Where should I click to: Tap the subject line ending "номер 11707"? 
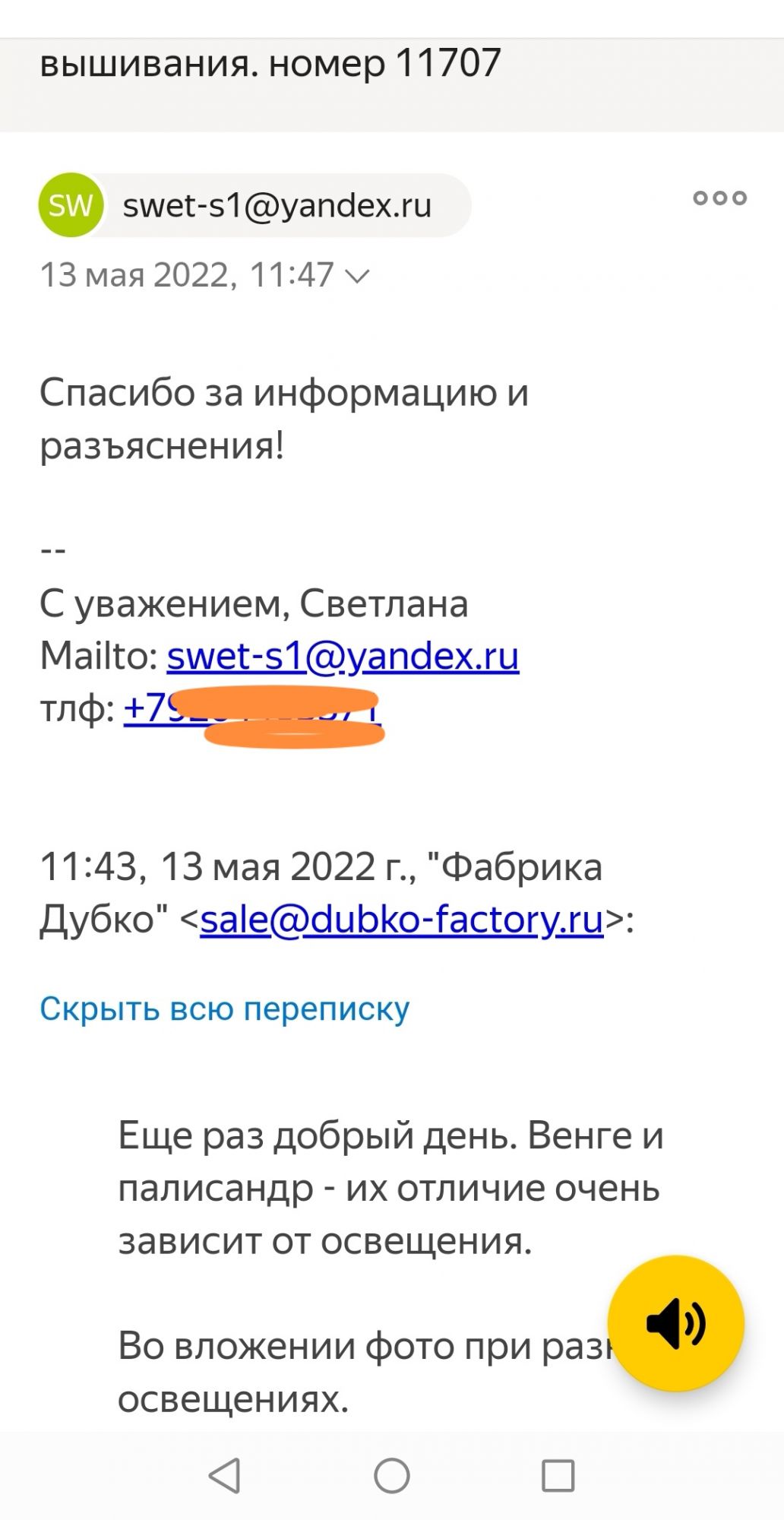coord(270,63)
